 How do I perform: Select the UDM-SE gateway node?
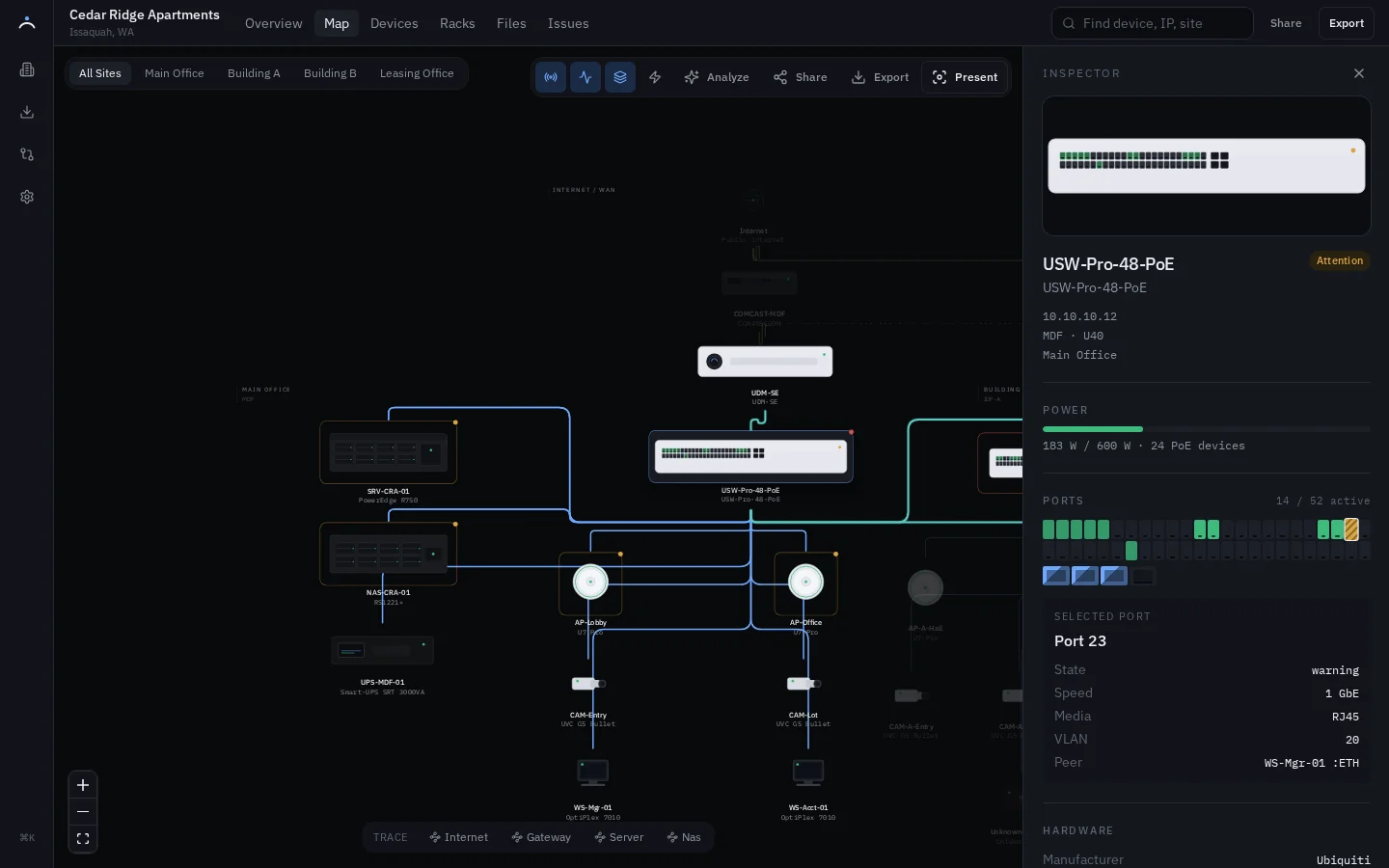click(x=765, y=362)
